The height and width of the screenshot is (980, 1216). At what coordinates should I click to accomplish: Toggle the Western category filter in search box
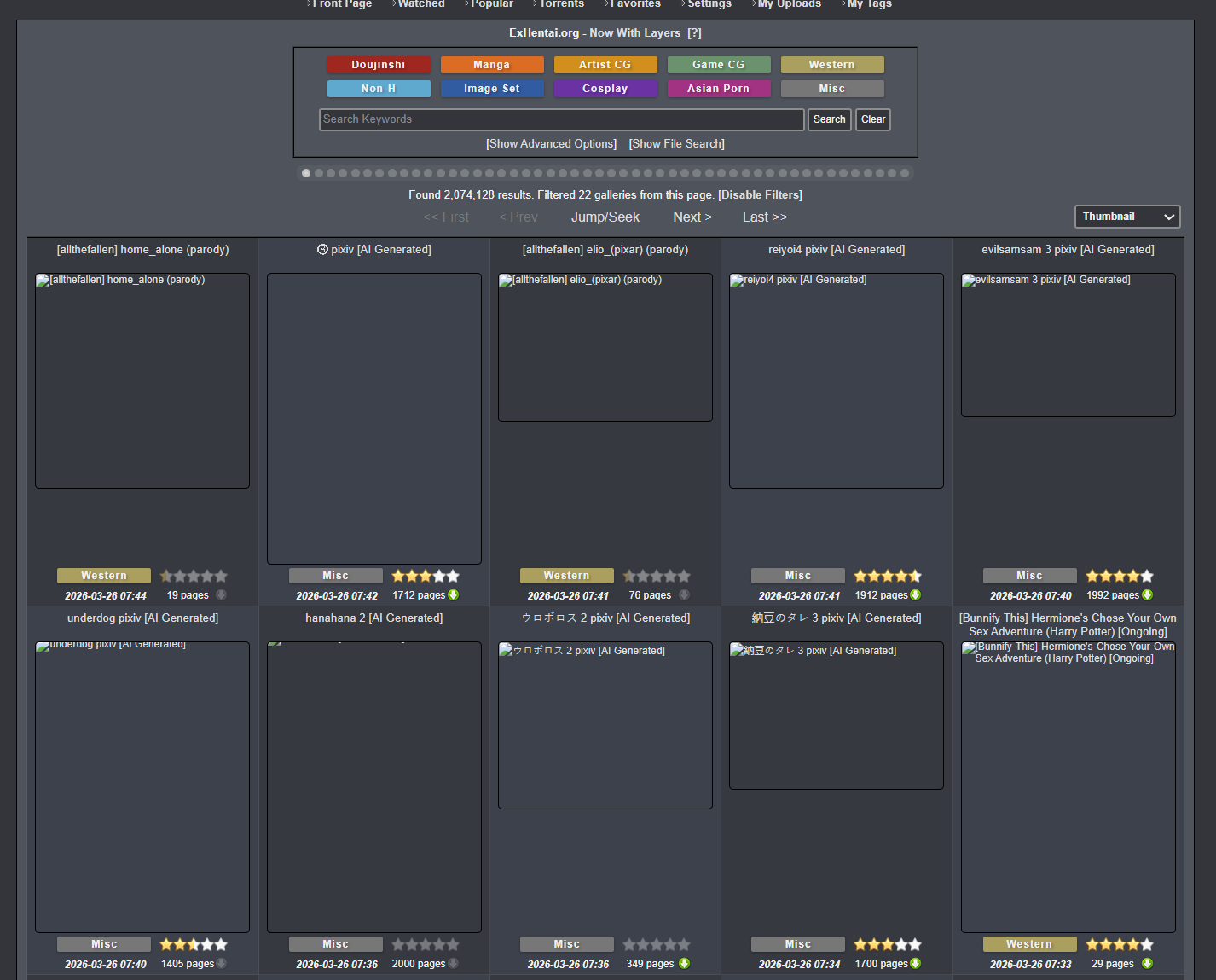[x=832, y=65]
